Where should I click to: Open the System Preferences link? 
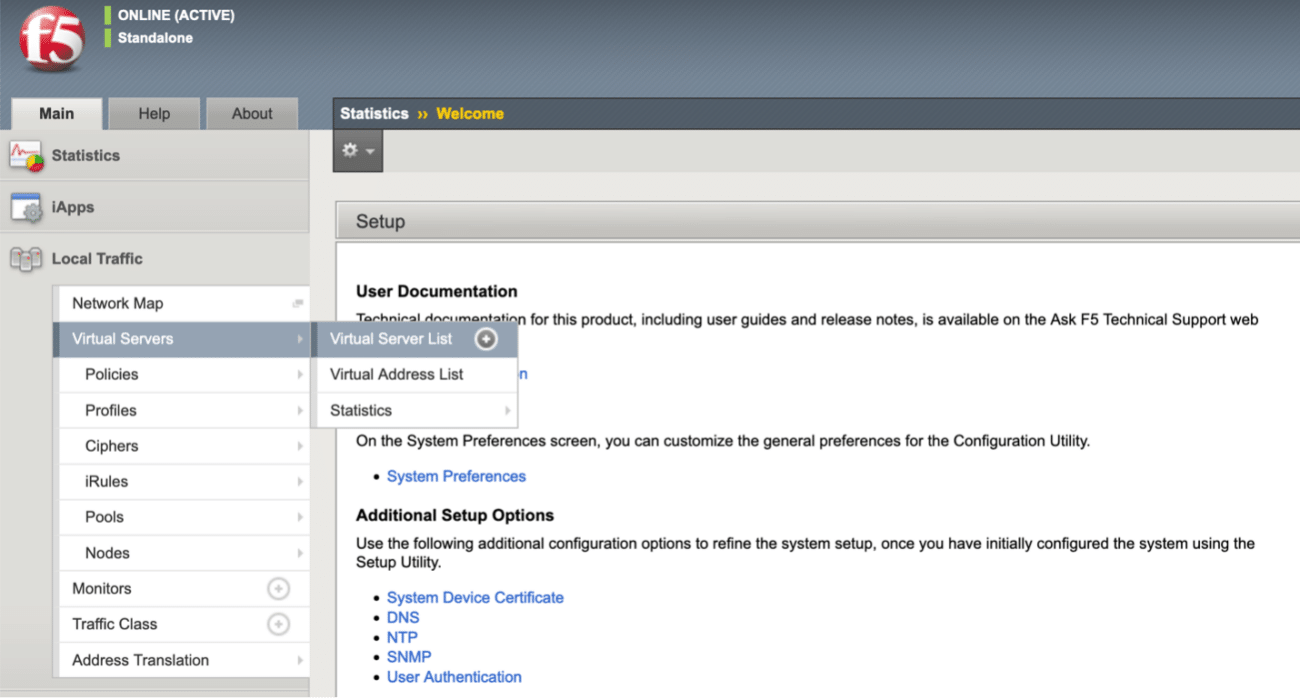pyautogui.click(x=456, y=476)
